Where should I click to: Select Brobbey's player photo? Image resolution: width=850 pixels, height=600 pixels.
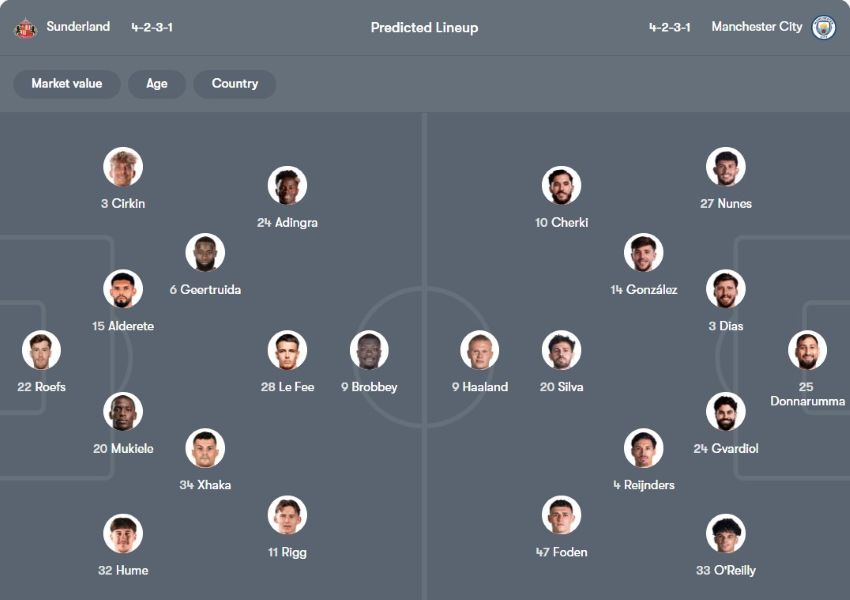click(x=369, y=350)
